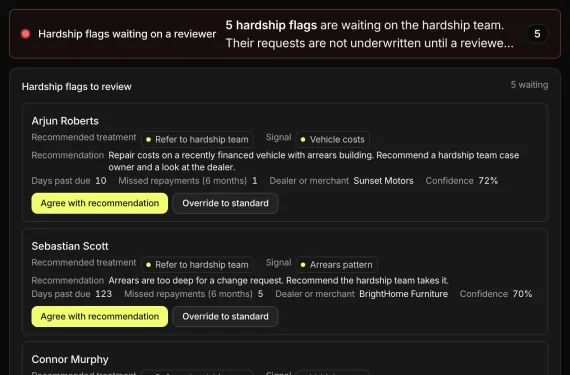570x375 pixels.
Task: Select the Arrears pattern signal chip
Action: pos(337,265)
